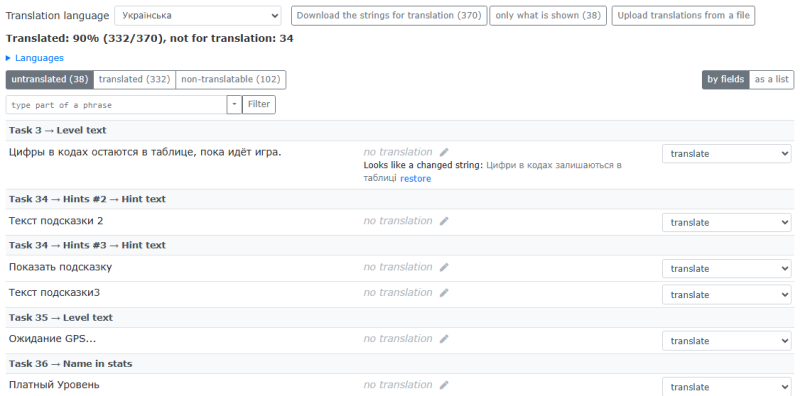Click the restore link
This screenshot has height=396, width=800.
[x=415, y=179]
